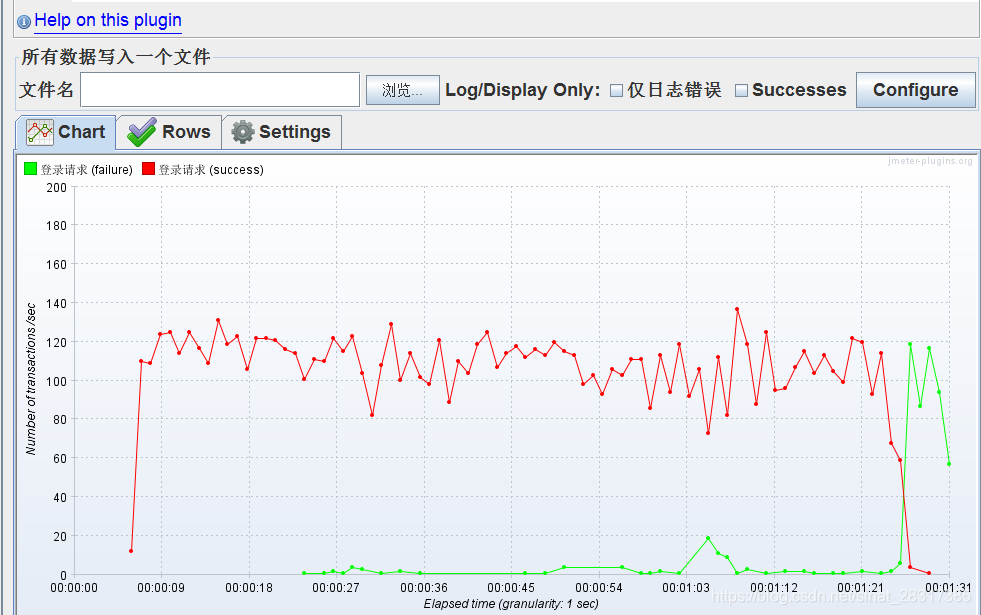Open the Settings tab
The height and width of the screenshot is (615, 981).
[x=282, y=132]
